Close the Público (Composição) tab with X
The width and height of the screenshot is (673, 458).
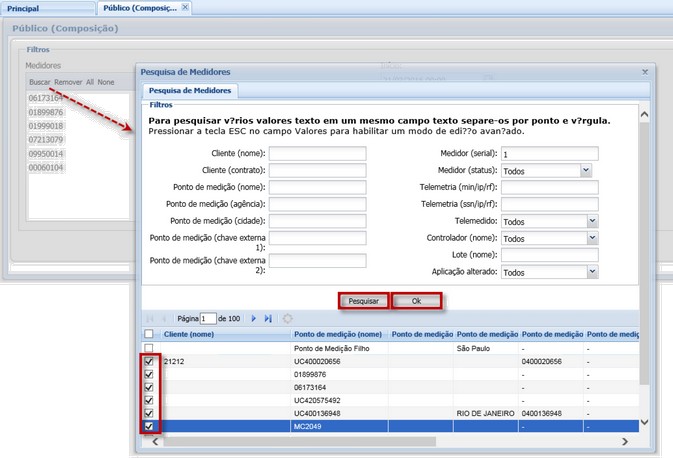[185, 8]
